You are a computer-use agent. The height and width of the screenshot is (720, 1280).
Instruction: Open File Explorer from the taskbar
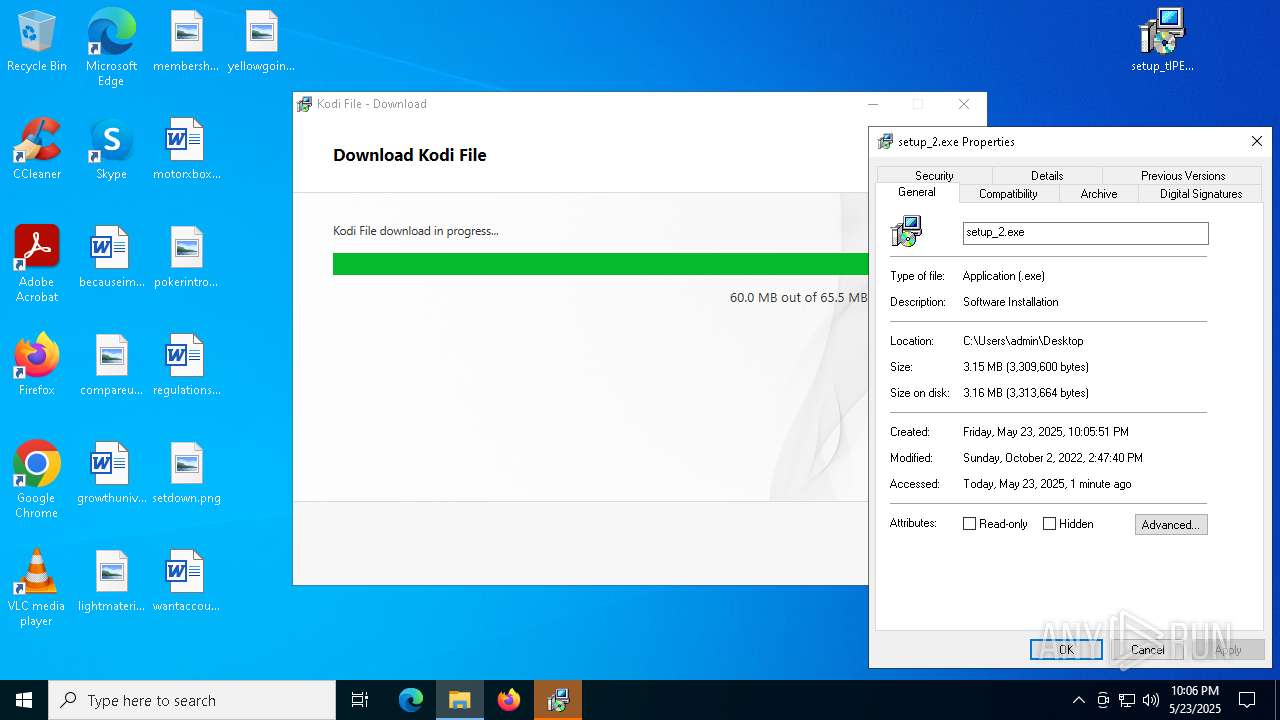pyautogui.click(x=460, y=700)
